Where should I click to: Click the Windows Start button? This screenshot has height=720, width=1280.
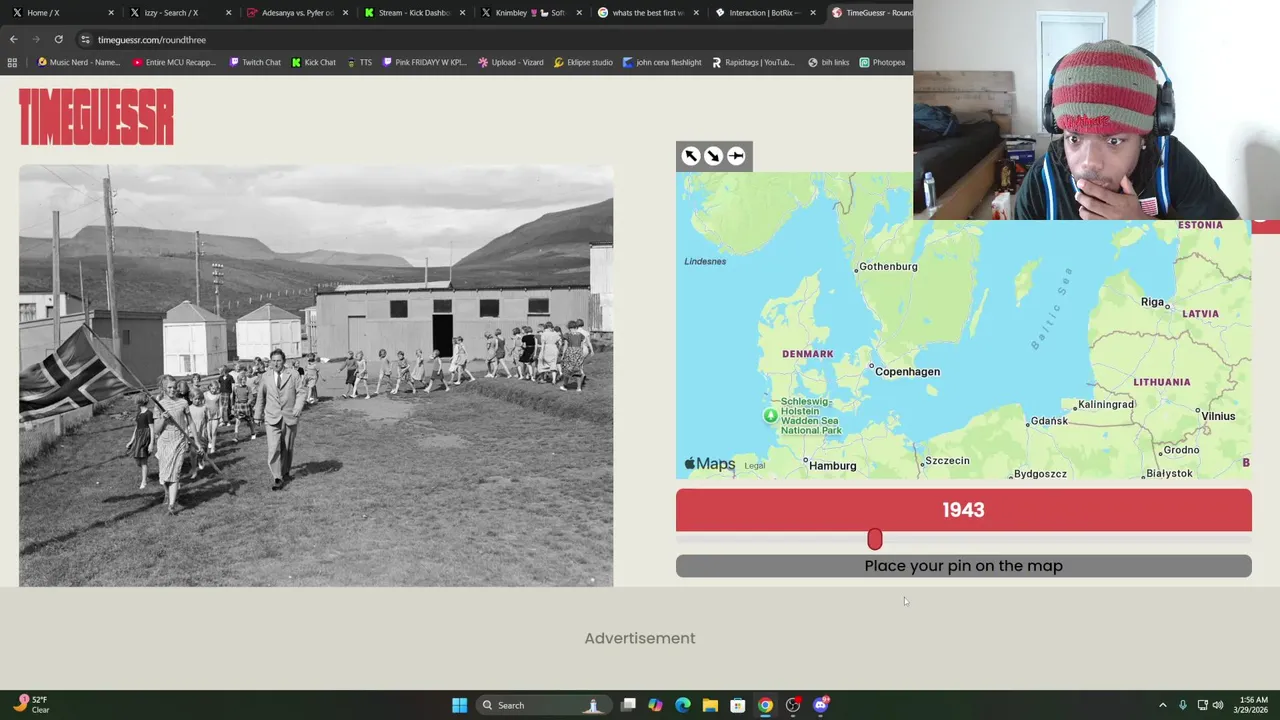coord(459,705)
